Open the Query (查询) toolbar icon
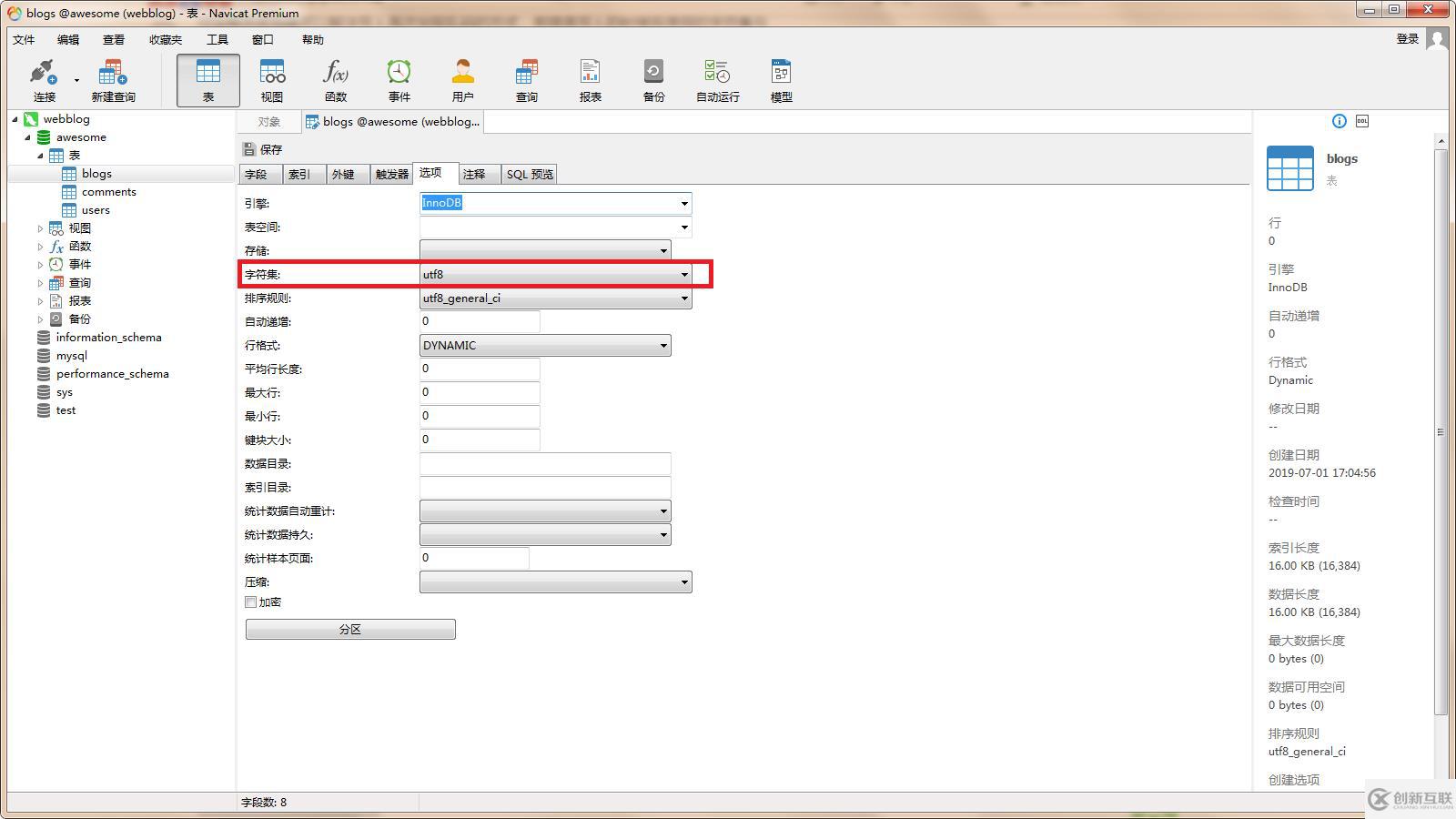1456x819 pixels. coord(526,80)
